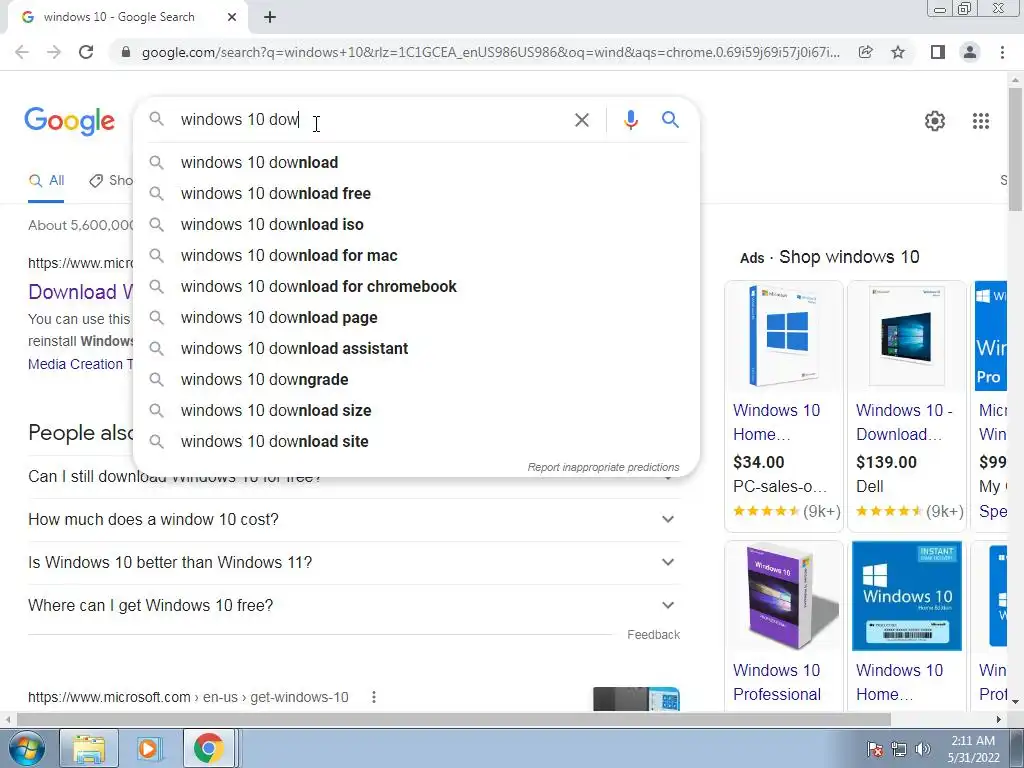Select suggestion 'windows 10 download for mac'
The width and height of the screenshot is (1024, 768).
click(416, 255)
